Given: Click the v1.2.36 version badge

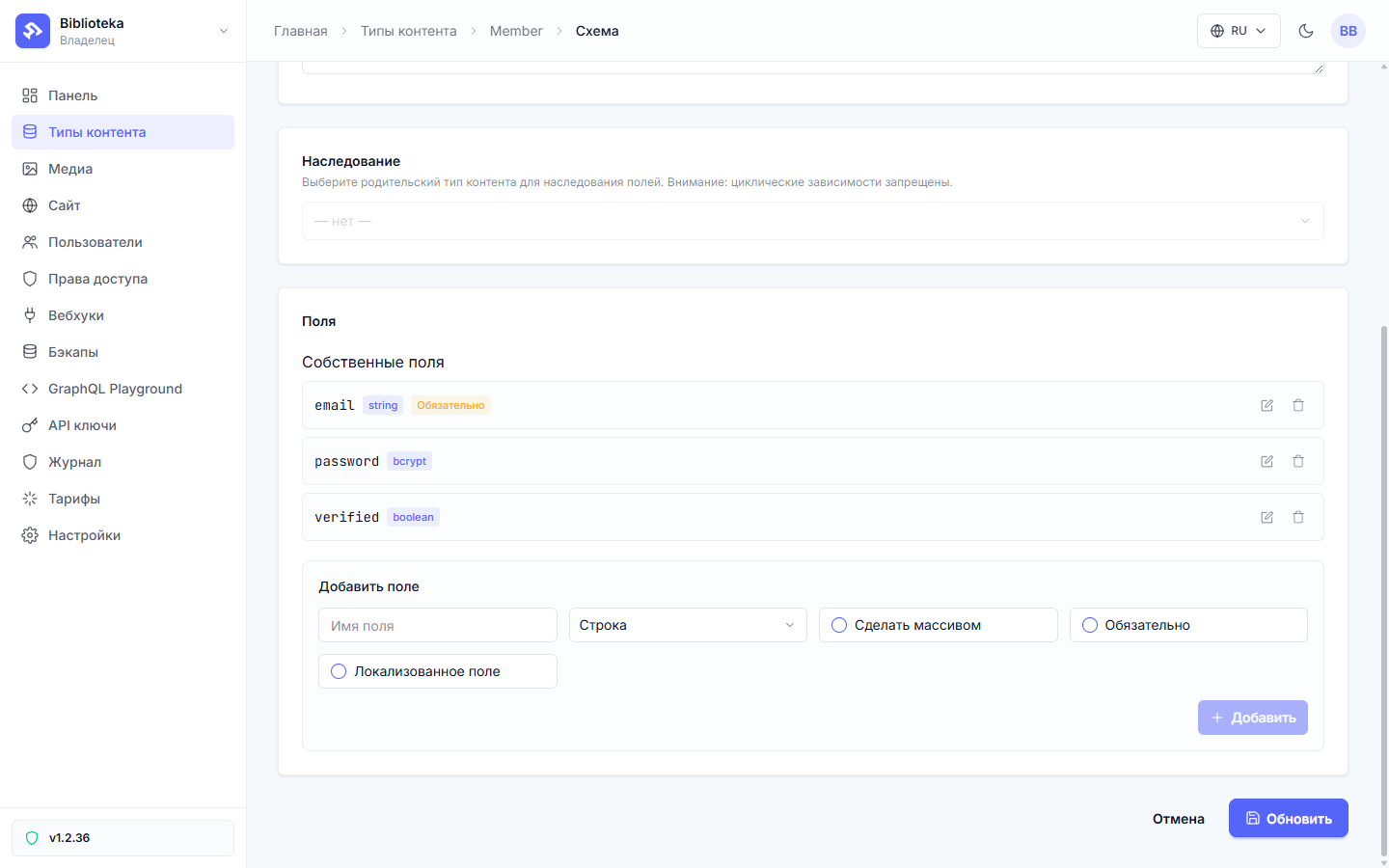Looking at the screenshot, I should (x=123, y=838).
